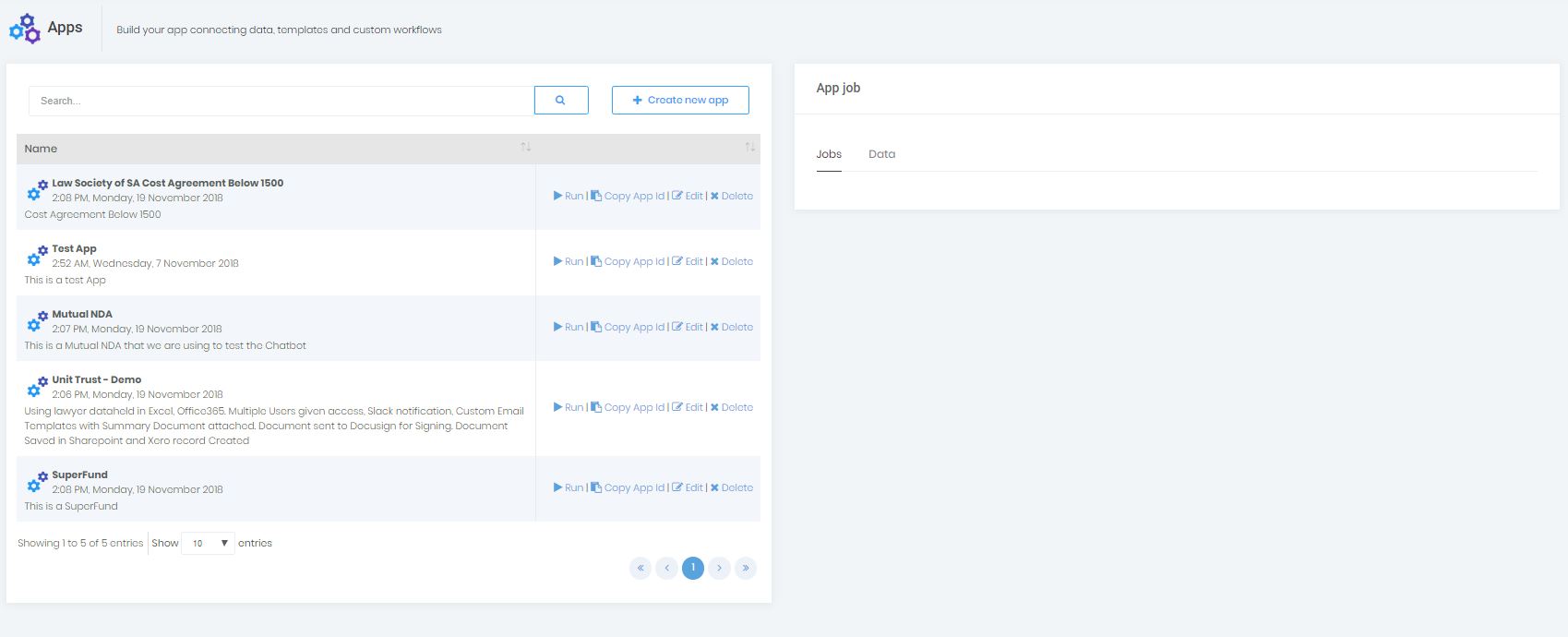Click the gear icon beside Mutual NDA

[37, 321]
